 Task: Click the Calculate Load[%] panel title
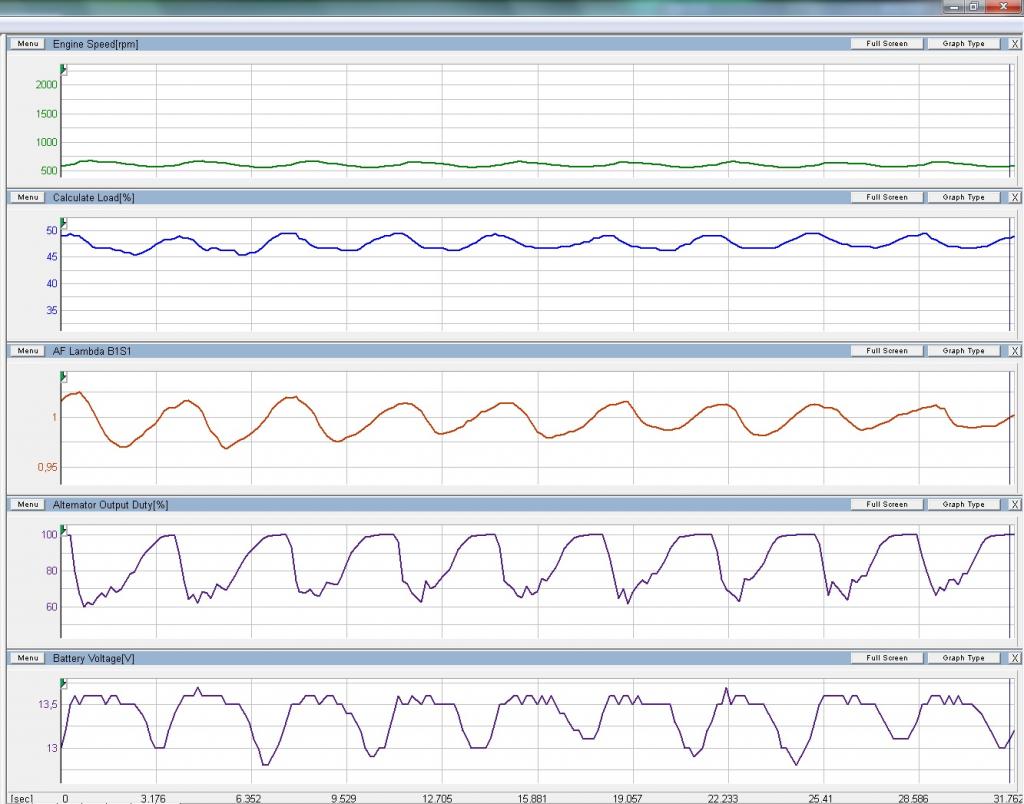tap(93, 198)
